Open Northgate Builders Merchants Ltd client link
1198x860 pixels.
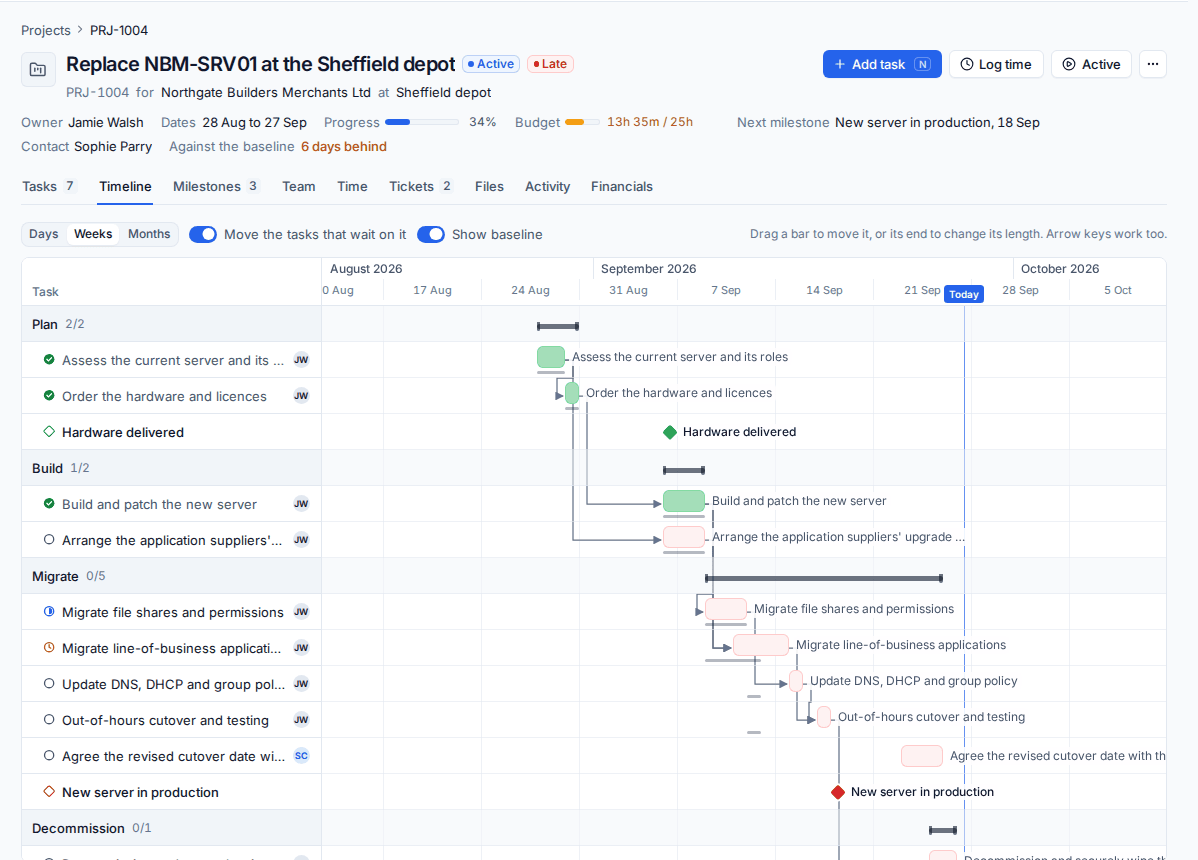tap(266, 92)
